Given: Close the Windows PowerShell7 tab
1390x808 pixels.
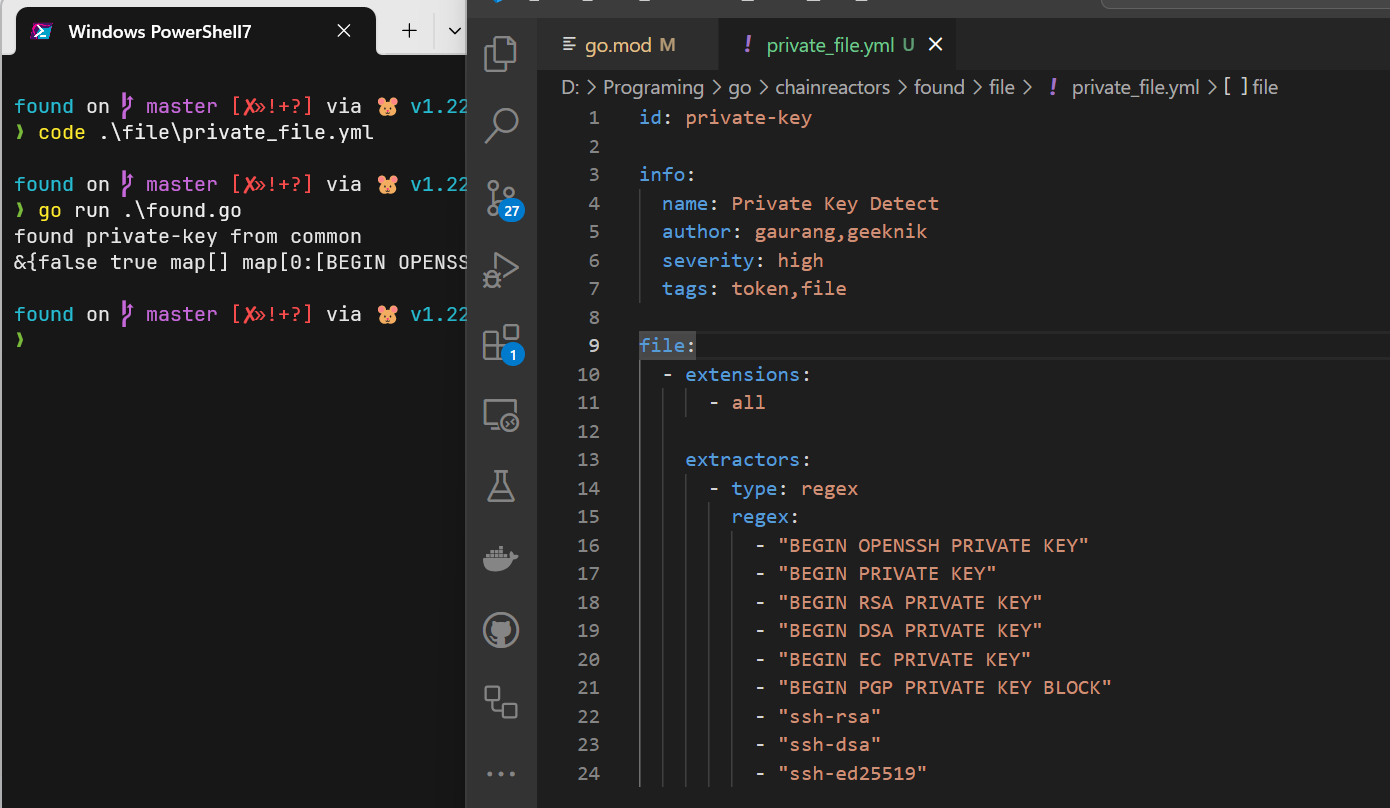Looking at the screenshot, I should [x=344, y=31].
